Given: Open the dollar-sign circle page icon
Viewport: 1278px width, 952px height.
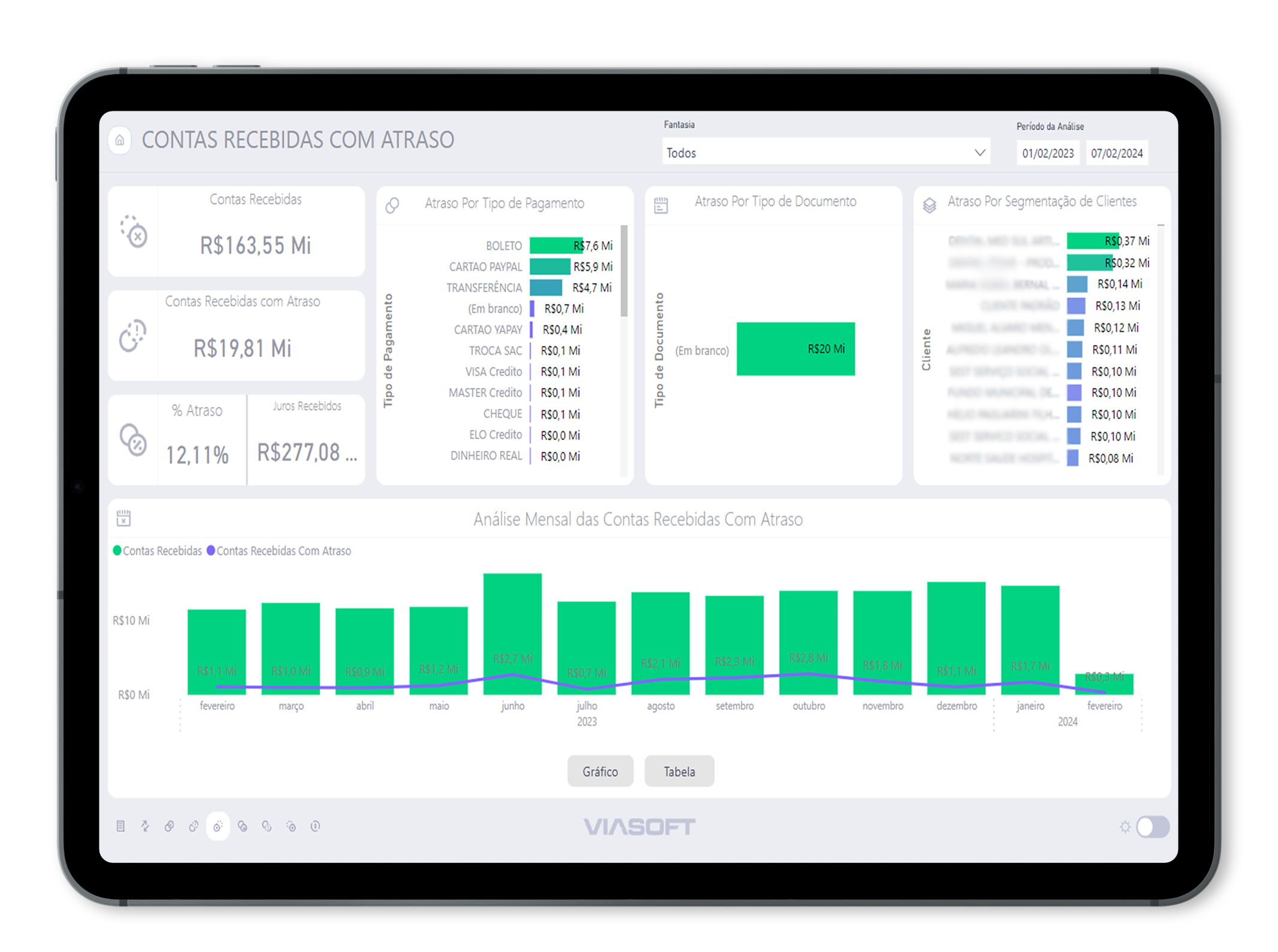Looking at the screenshot, I should [x=315, y=826].
